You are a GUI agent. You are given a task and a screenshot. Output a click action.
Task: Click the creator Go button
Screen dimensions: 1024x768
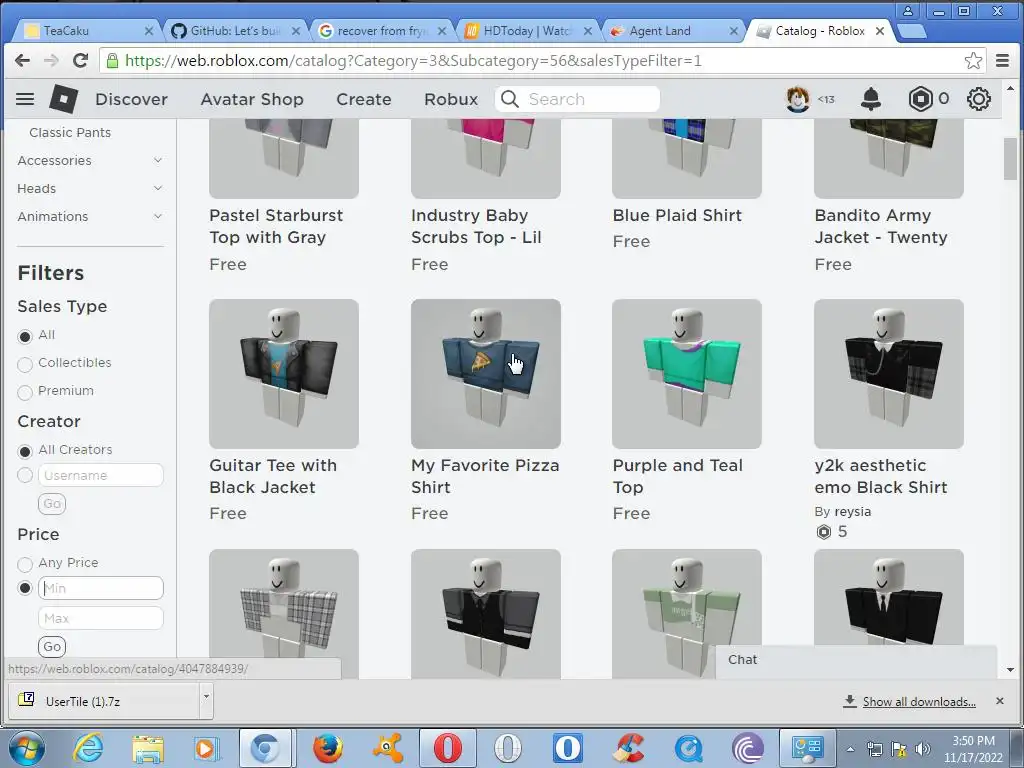[52, 504]
